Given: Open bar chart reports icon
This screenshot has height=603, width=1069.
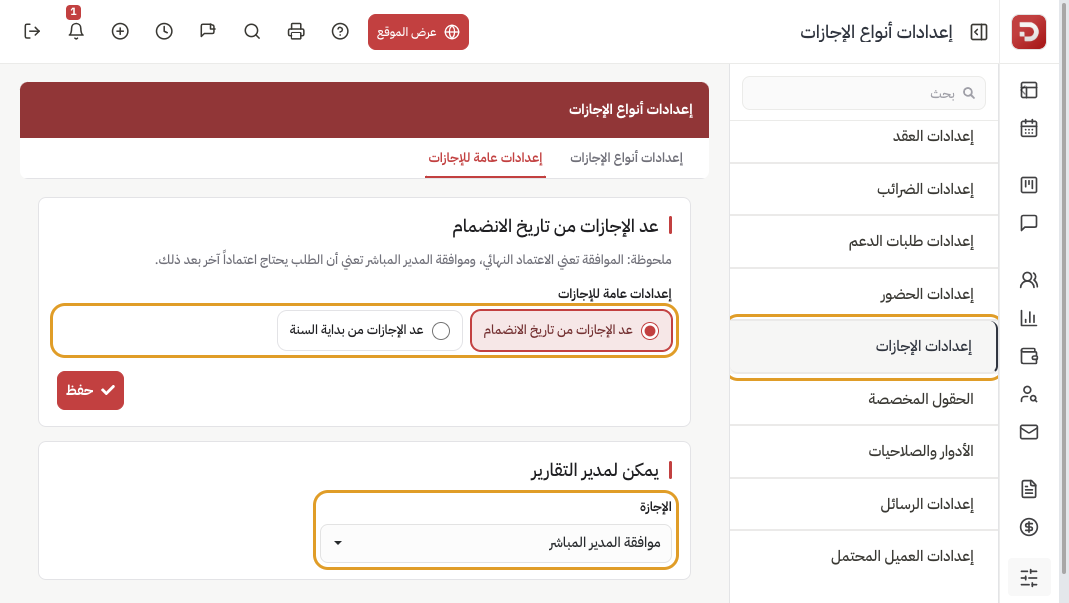Looking at the screenshot, I should [x=1029, y=318].
